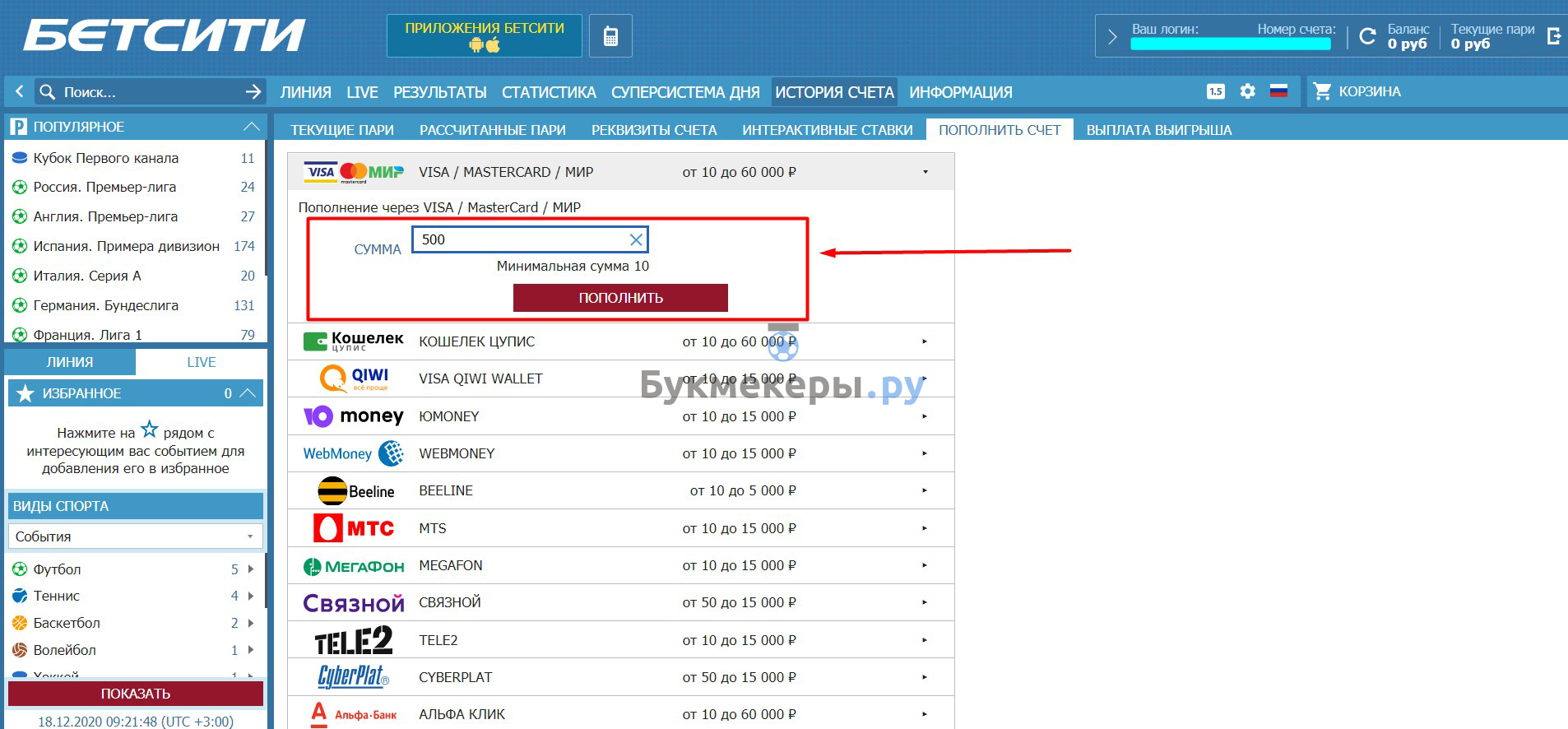This screenshot has width=1568, height=729.
Task: Expand the Кошелек ЦУПИС payment method
Action: [925, 341]
